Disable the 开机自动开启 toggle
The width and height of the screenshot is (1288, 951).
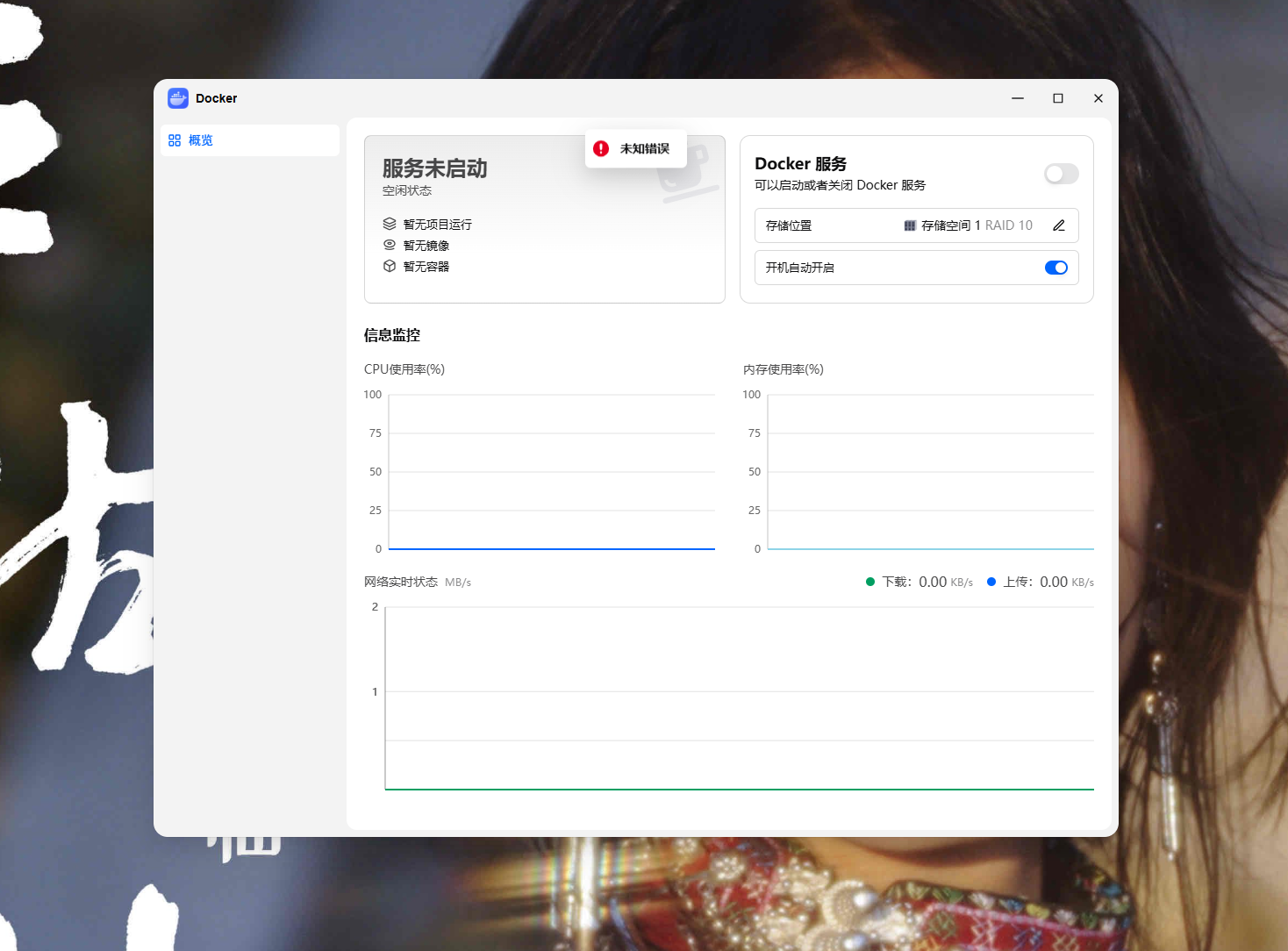coord(1056,268)
